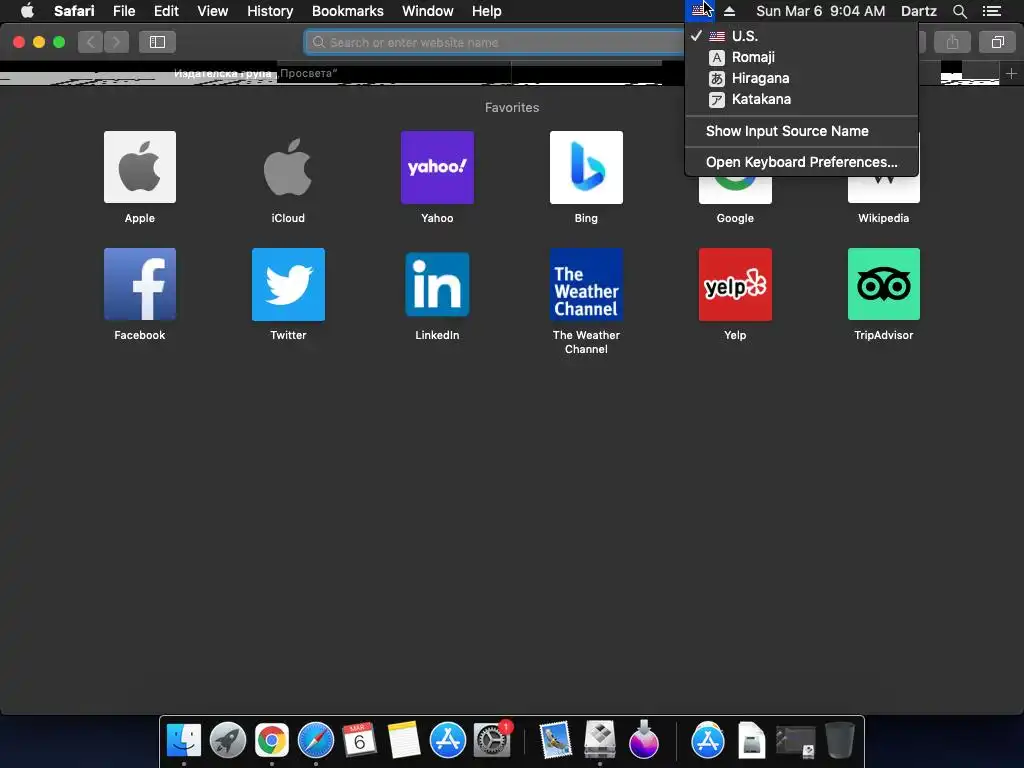Click the search address field
Image resolution: width=1024 pixels, height=768 pixels.
(494, 42)
